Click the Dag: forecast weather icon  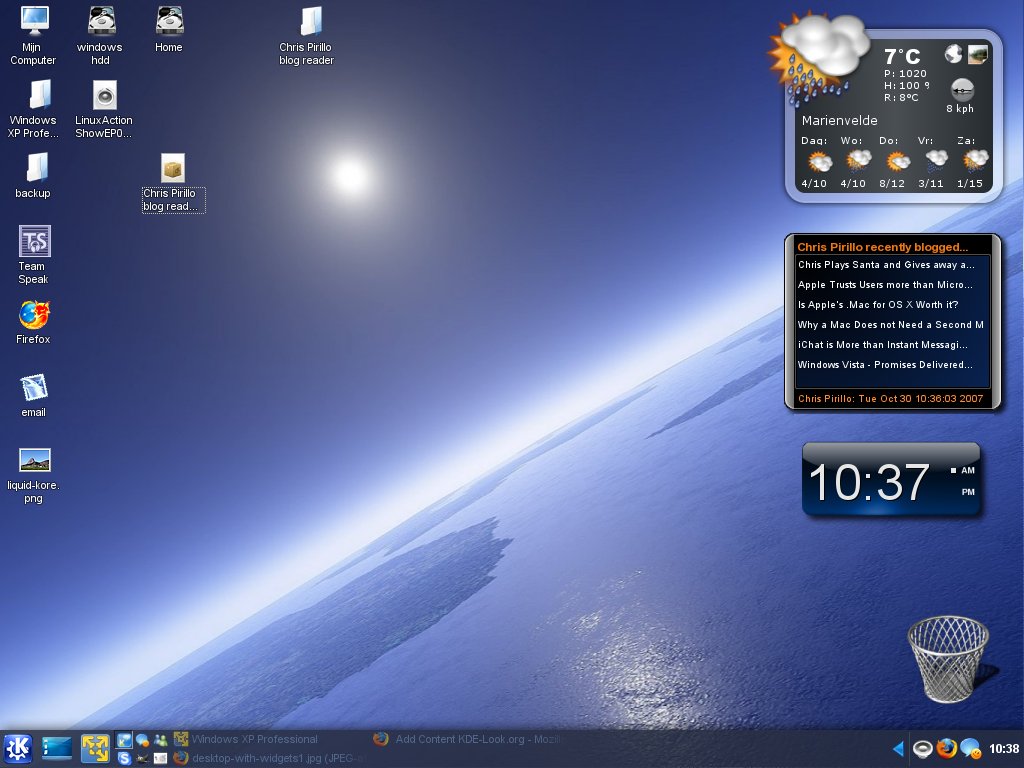tap(819, 160)
